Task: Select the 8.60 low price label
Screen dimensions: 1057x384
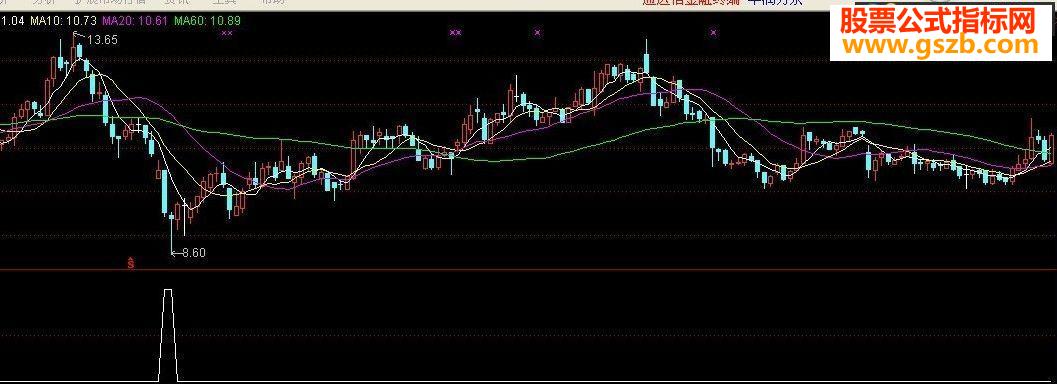Action: tap(193, 253)
